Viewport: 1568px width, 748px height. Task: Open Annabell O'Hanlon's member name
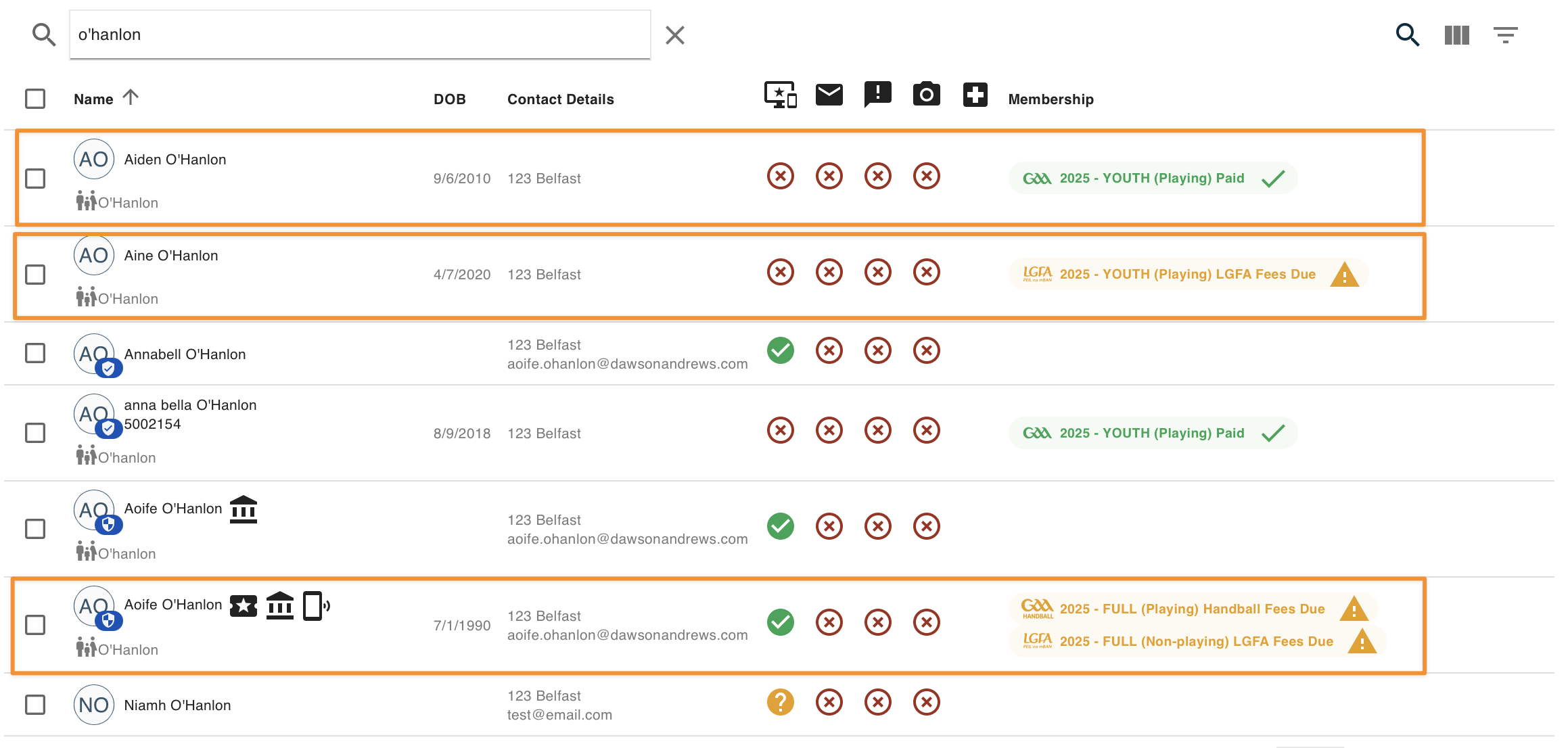(x=185, y=354)
